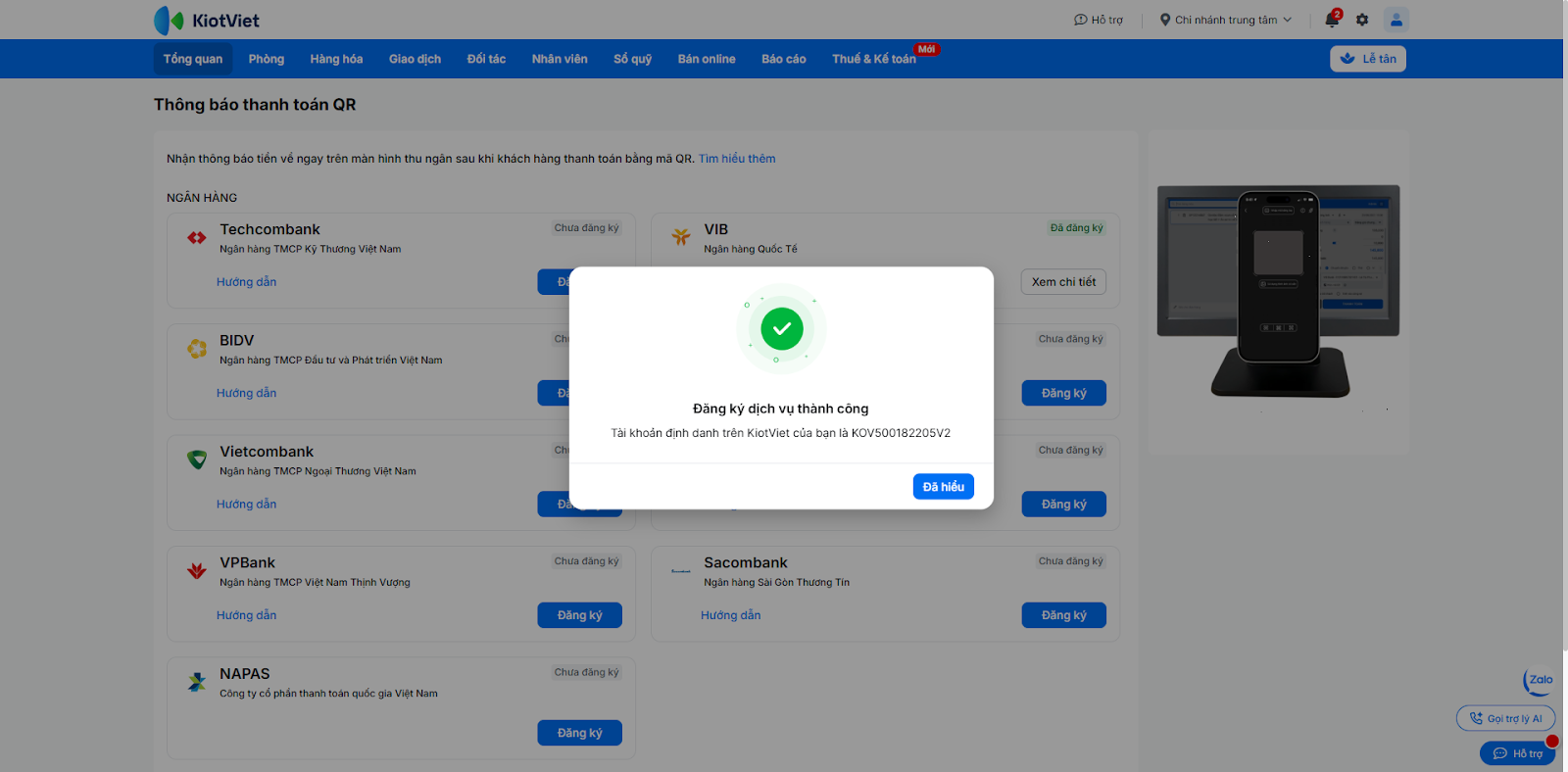
Task: Click the Vietcombank logo icon
Action: 197,459
